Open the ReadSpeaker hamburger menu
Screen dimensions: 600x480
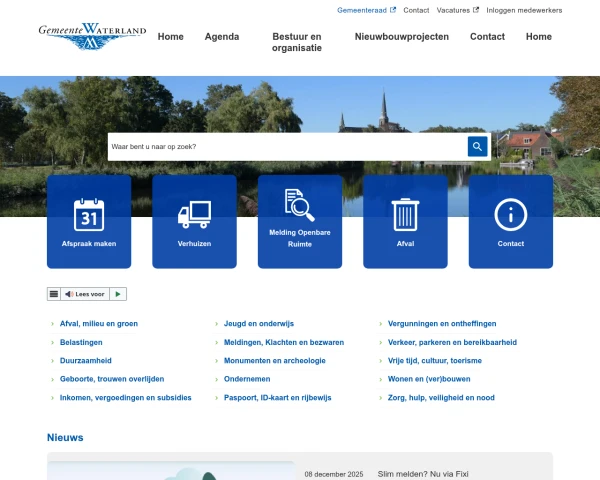click(54, 294)
